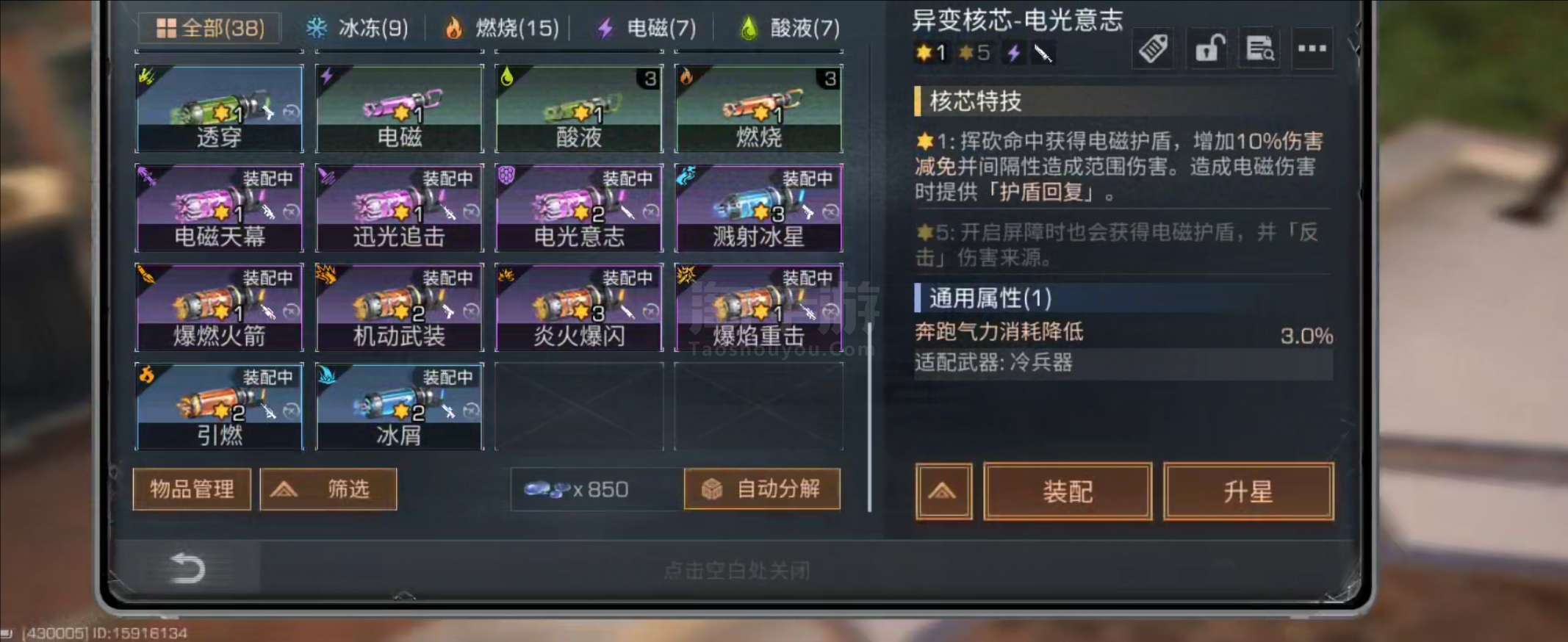This screenshot has height=642, width=1568.
Task: Toggle the core lock icon
Action: (1208, 49)
